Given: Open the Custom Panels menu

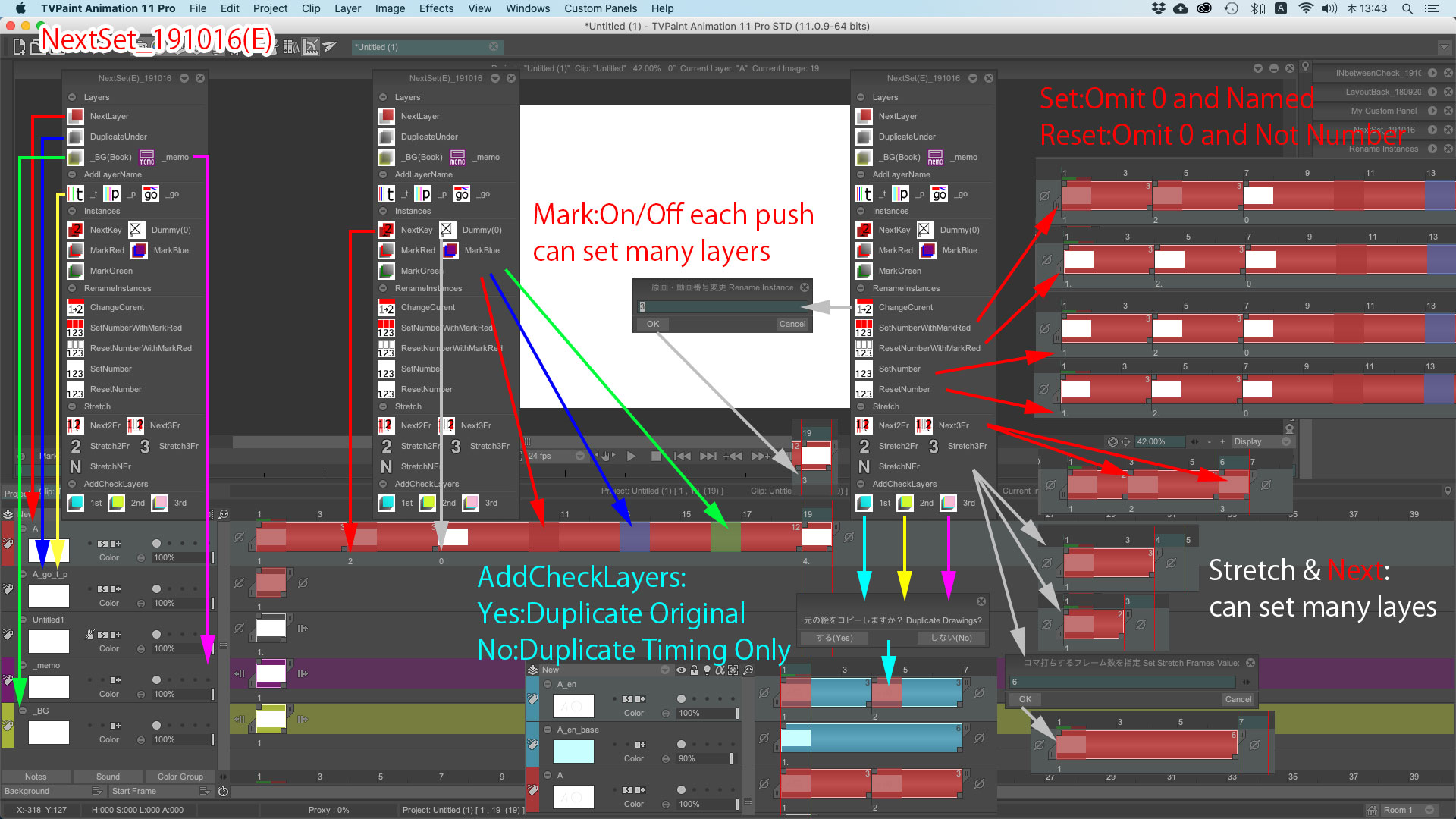Looking at the screenshot, I should [x=601, y=8].
